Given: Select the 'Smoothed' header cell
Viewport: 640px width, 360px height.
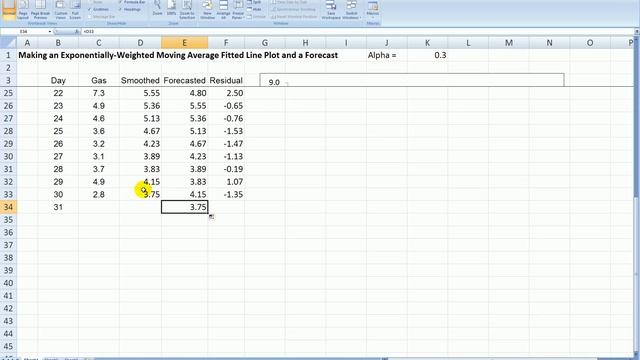Looking at the screenshot, I should point(140,80).
